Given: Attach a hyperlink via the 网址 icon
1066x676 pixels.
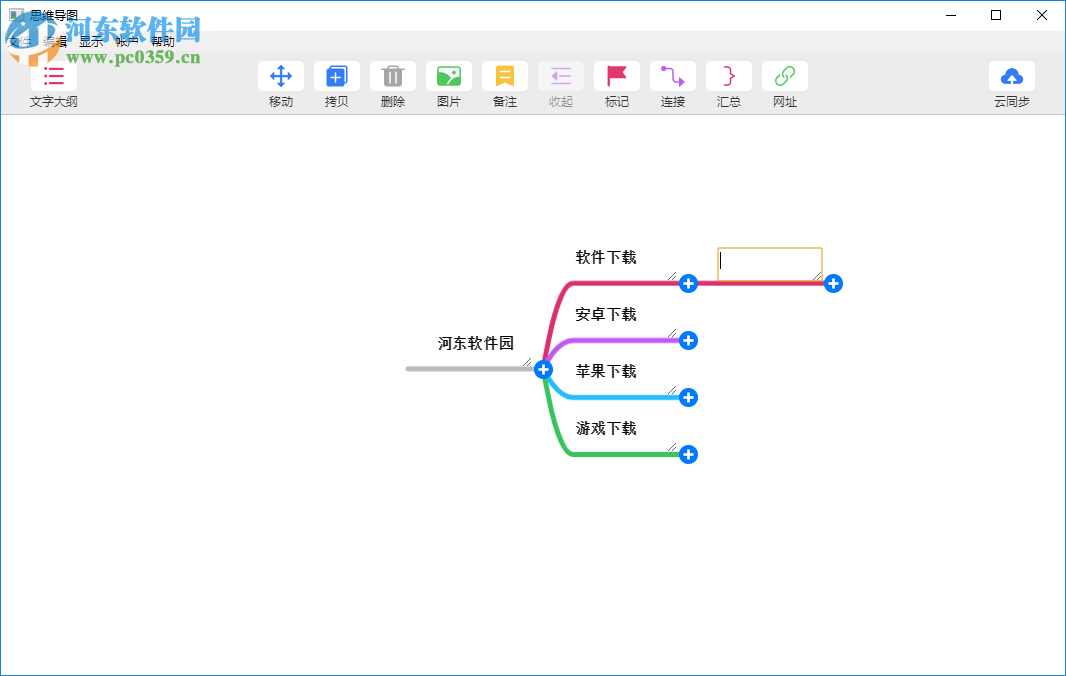Looking at the screenshot, I should click(x=785, y=76).
